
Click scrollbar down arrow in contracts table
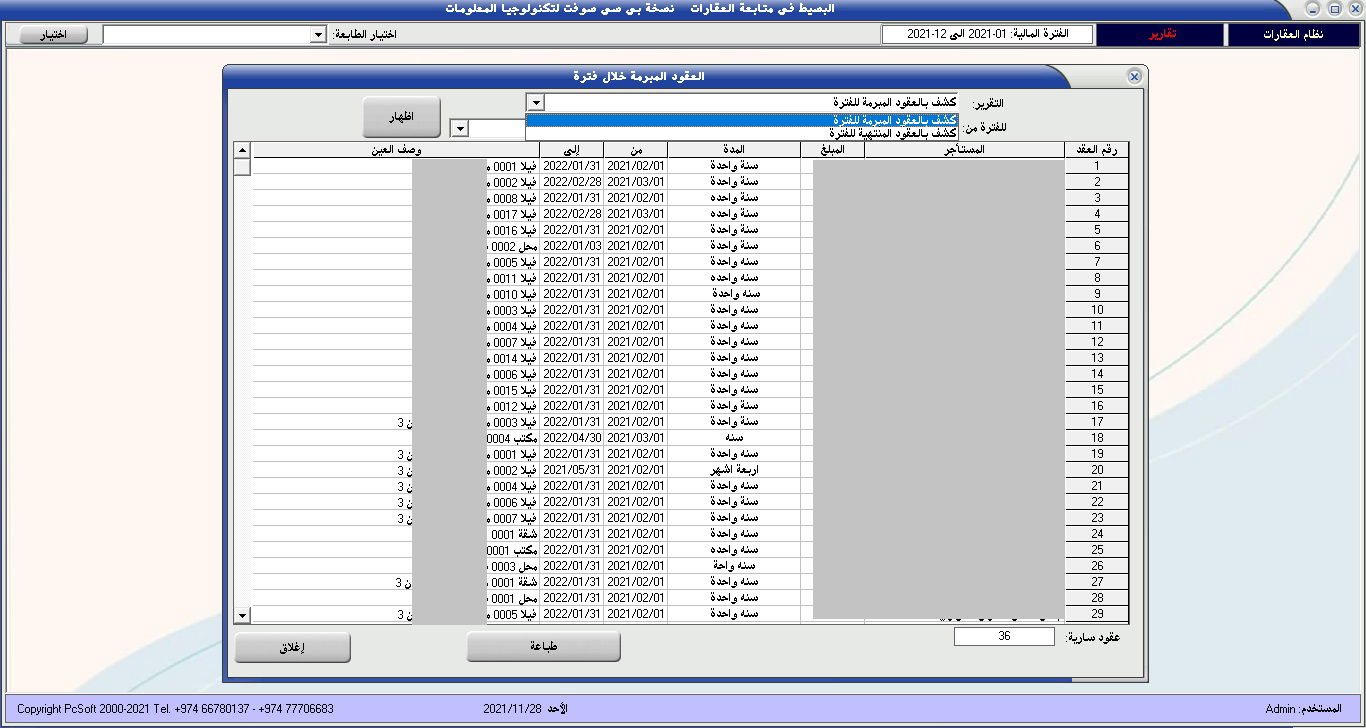pyautogui.click(x=242, y=614)
